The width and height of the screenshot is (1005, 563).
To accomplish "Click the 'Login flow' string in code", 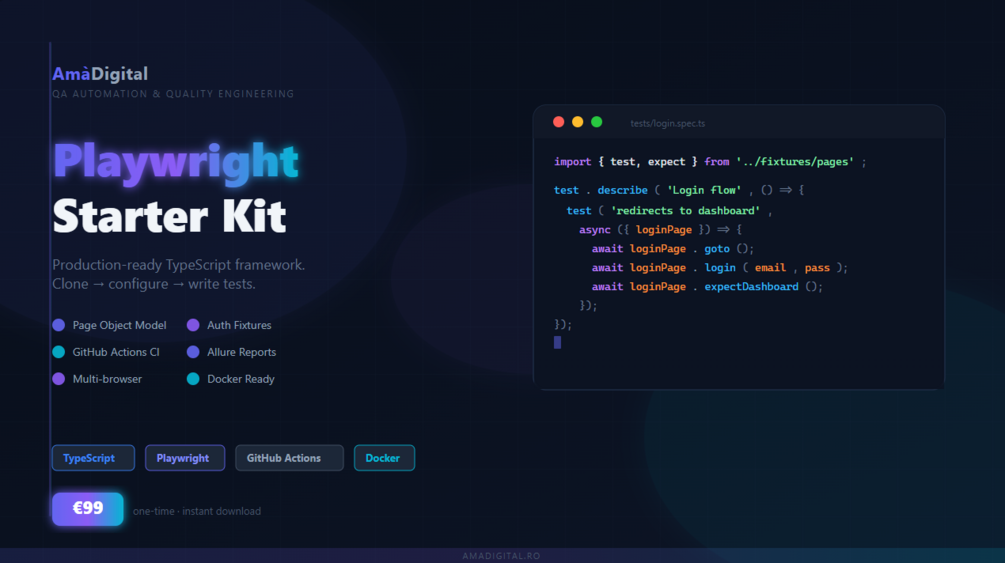I will point(704,190).
